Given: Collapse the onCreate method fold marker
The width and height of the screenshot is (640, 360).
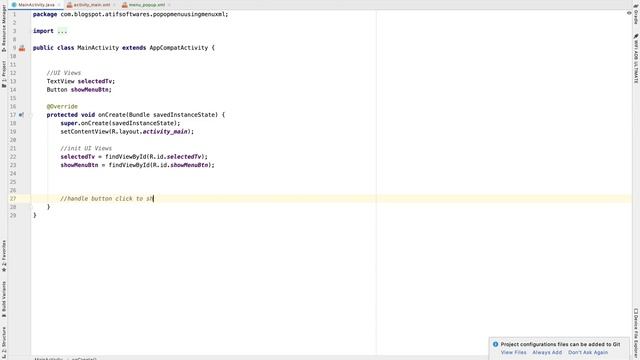Looking at the screenshot, I should click(31, 115).
